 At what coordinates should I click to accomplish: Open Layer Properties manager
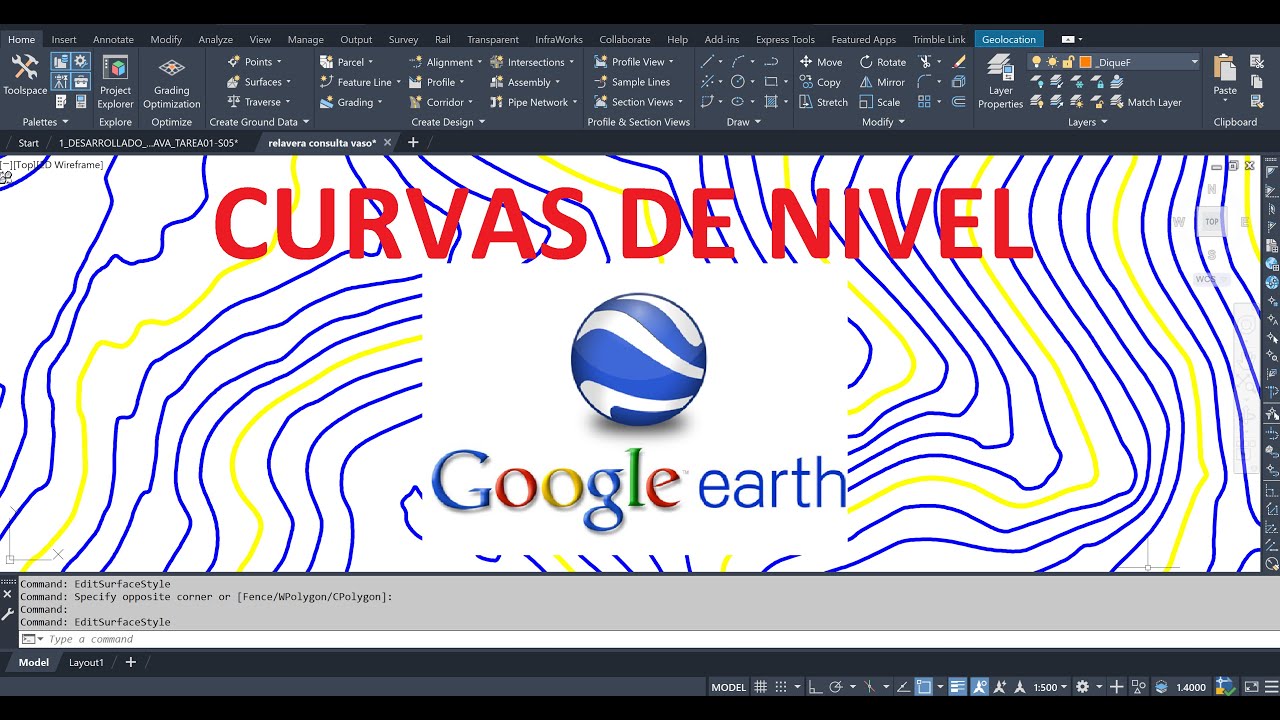click(x=1000, y=82)
